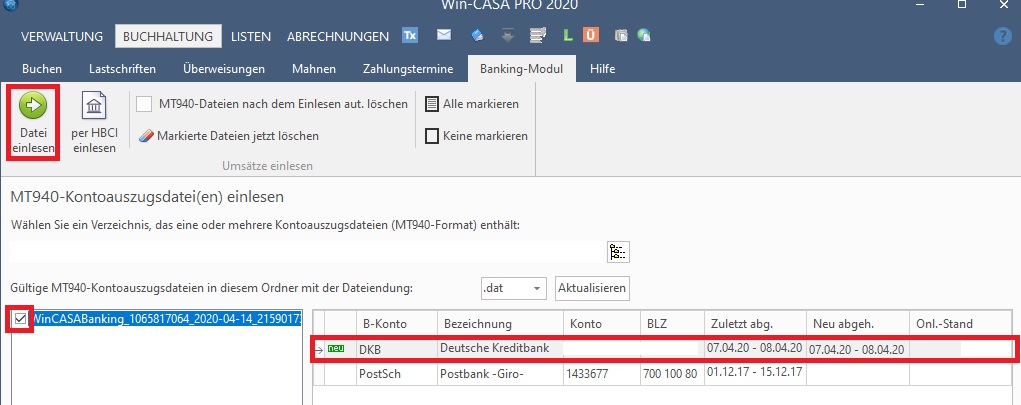Switch to the Buchen tab

42,68
